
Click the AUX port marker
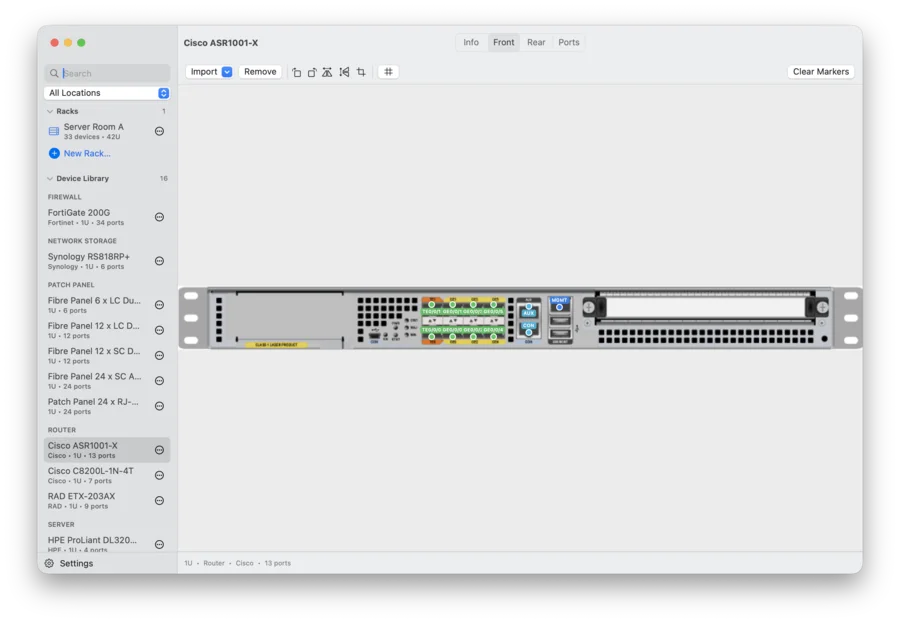(529, 306)
